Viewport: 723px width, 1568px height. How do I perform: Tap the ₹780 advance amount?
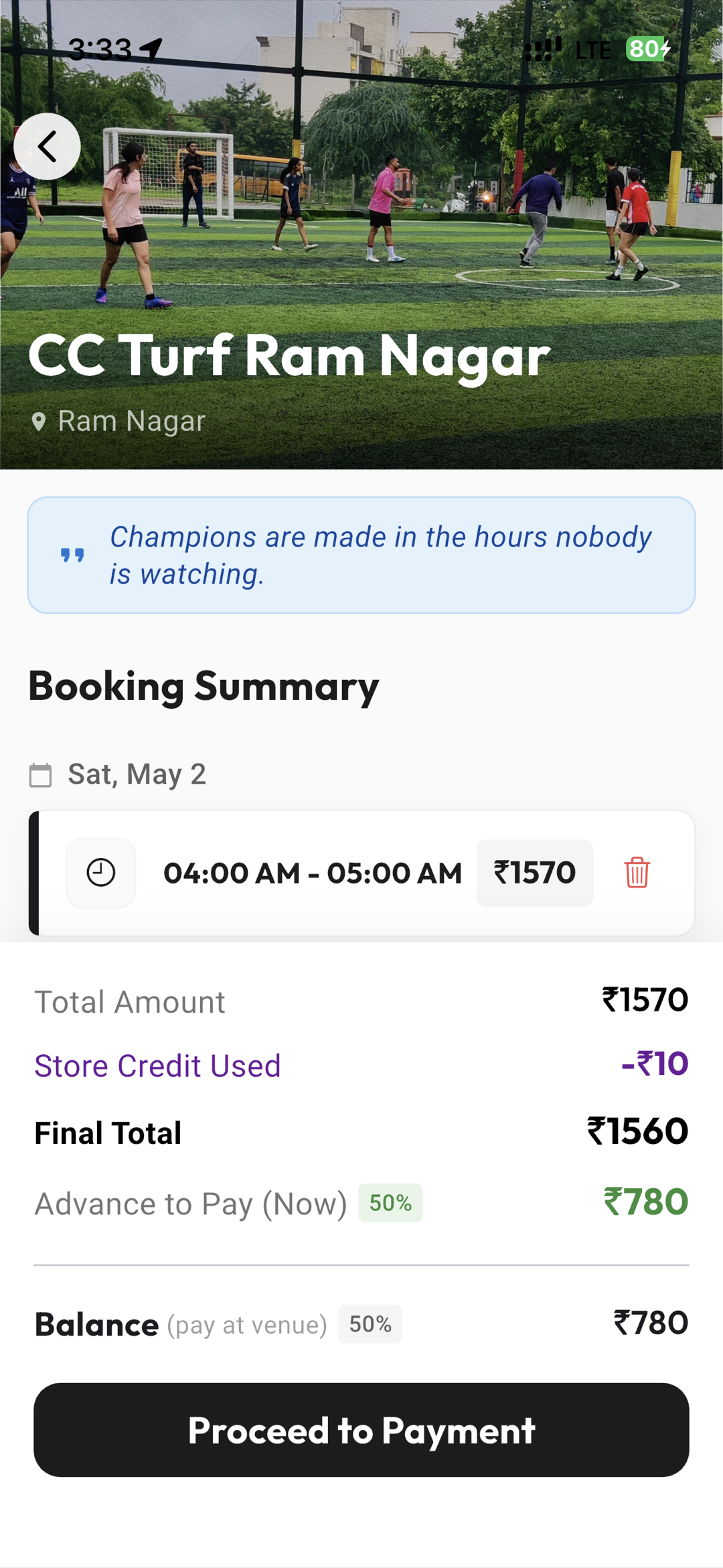[x=645, y=1202]
